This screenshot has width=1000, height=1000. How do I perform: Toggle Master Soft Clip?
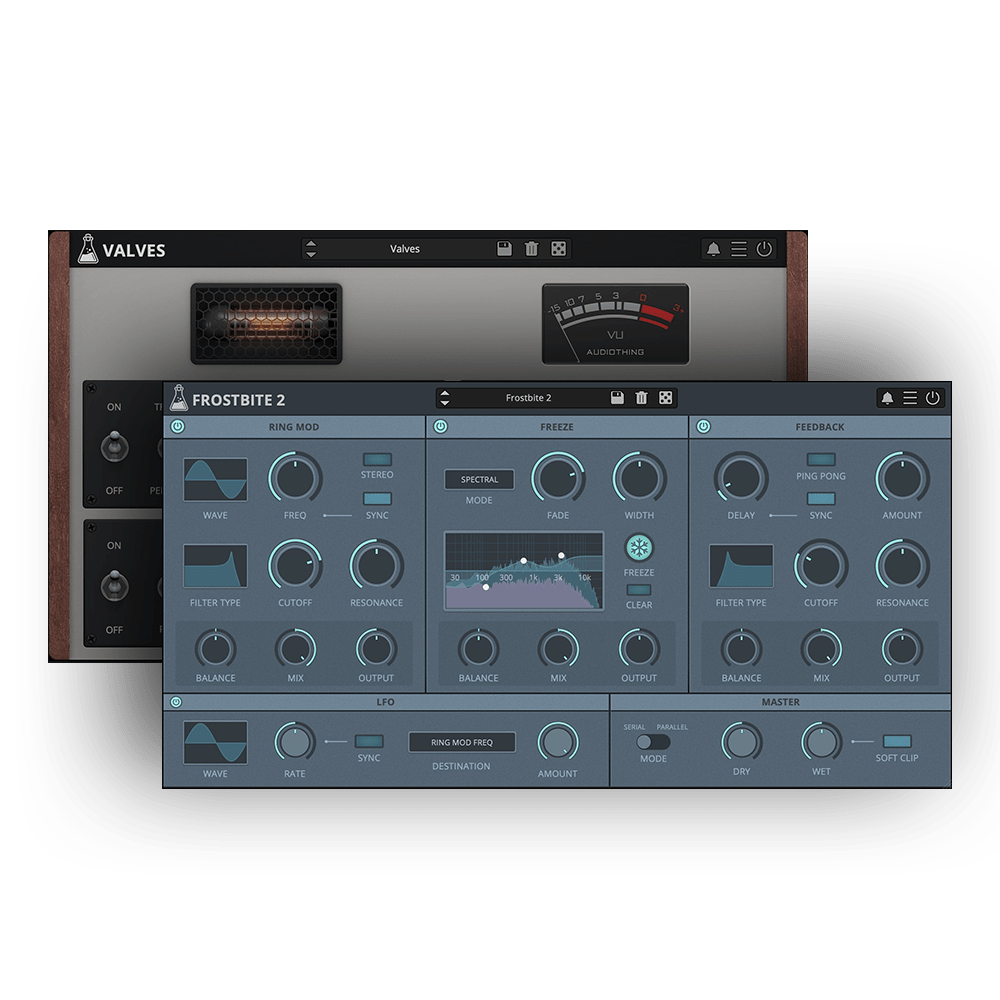(x=897, y=741)
